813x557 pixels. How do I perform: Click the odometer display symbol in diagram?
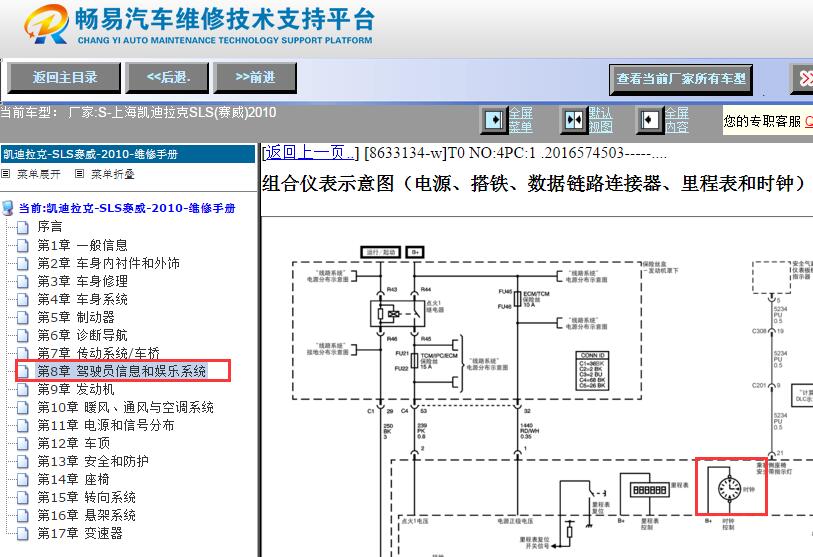(x=650, y=490)
